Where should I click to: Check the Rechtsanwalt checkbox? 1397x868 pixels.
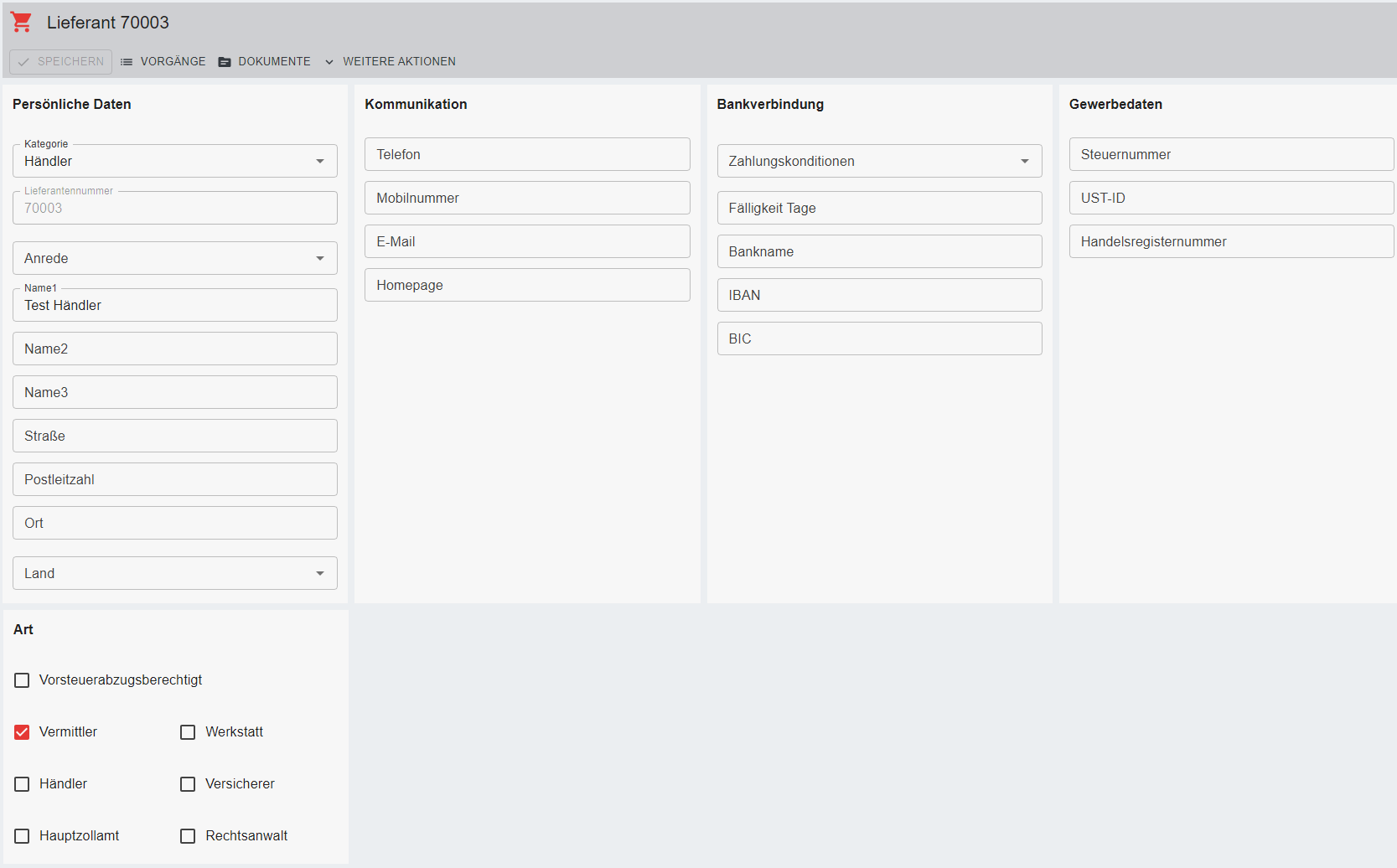point(188,836)
